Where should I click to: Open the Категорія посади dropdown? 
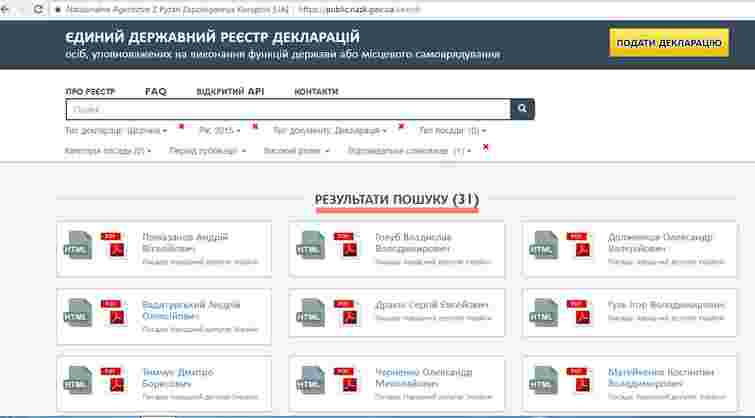pos(108,151)
